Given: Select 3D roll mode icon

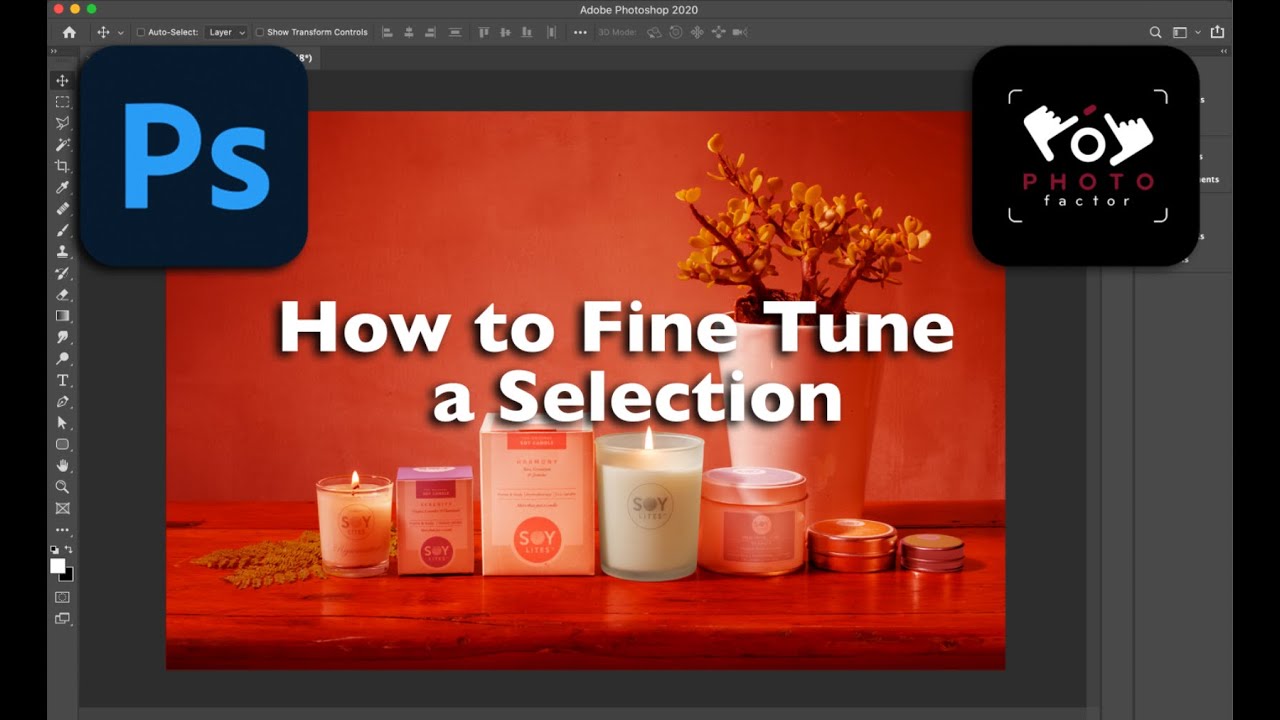Looking at the screenshot, I should 675,32.
